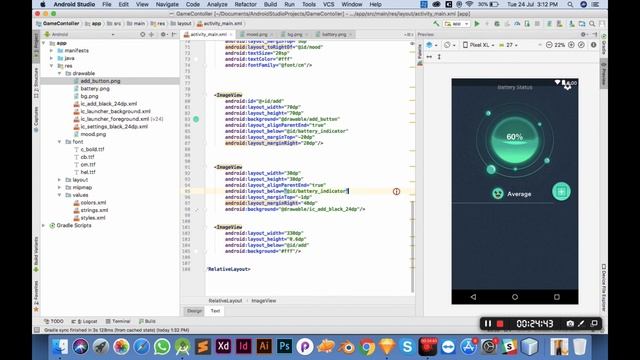
Task: Click the recording widget camera icon
Action: click(570, 324)
